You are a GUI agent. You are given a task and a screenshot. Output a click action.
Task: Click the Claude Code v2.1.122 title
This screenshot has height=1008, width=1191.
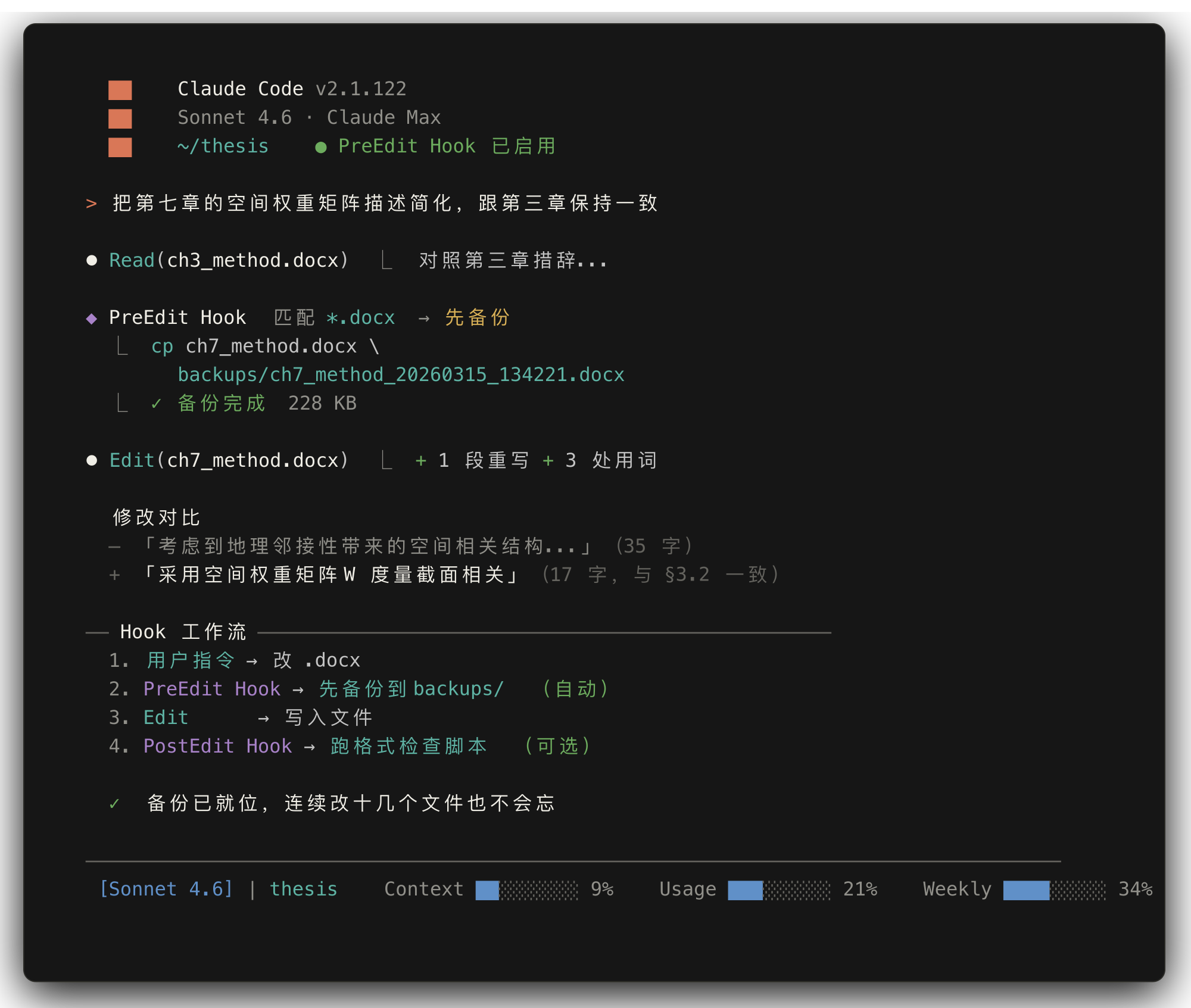tap(292, 89)
